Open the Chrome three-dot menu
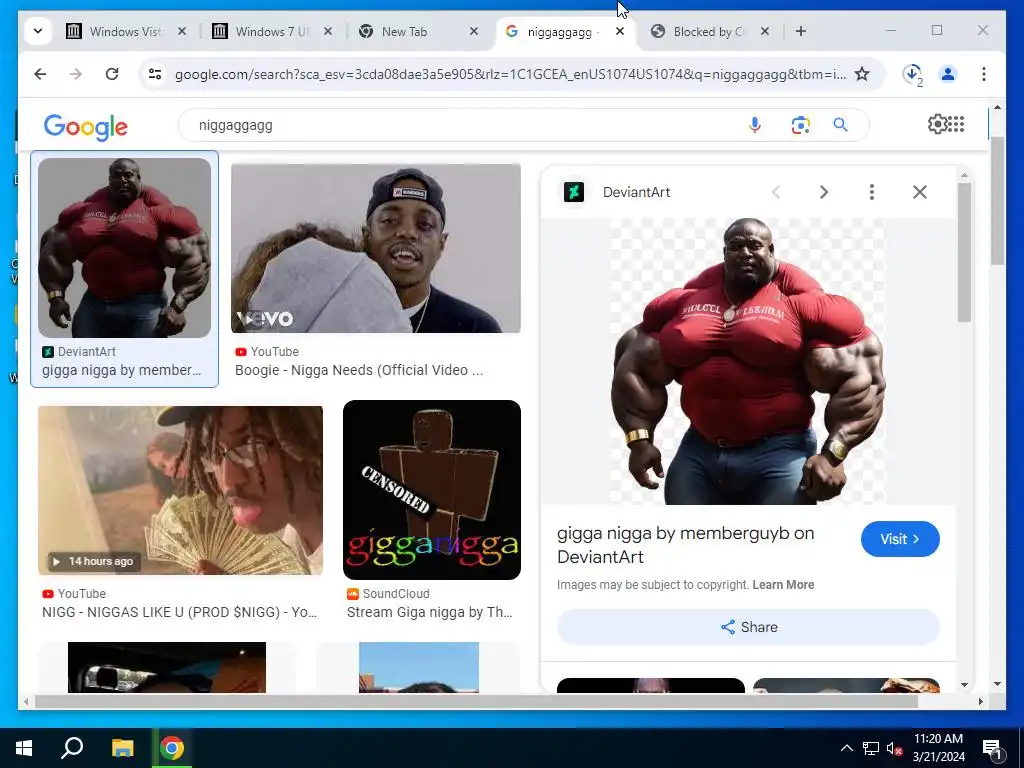 coord(984,74)
